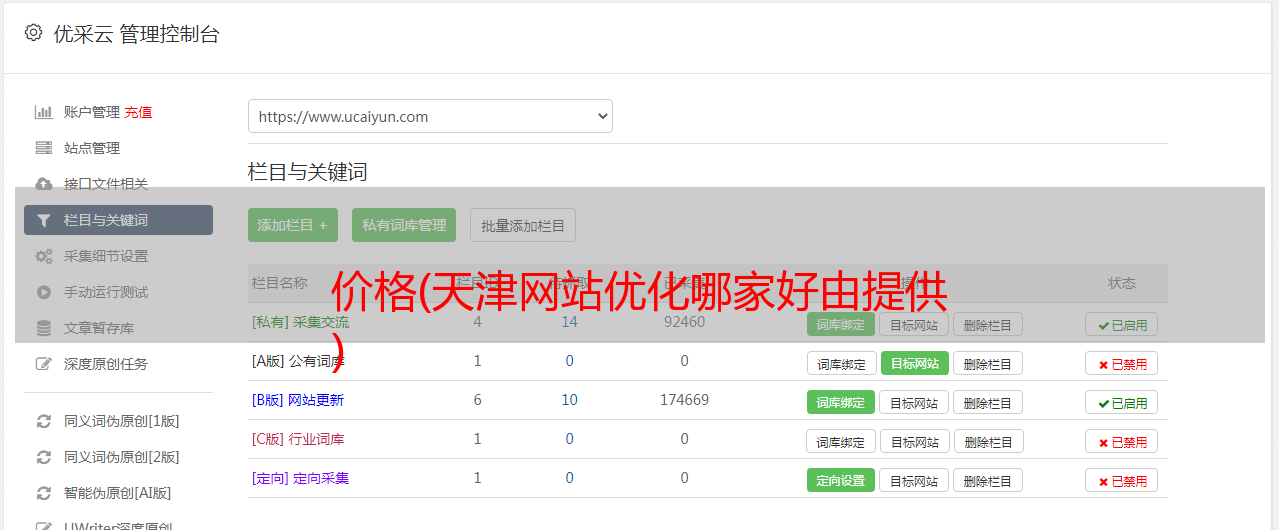Toggle the 已启用 status of 网站更新
The height and width of the screenshot is (530, 1279).
tap(1121, 402)
